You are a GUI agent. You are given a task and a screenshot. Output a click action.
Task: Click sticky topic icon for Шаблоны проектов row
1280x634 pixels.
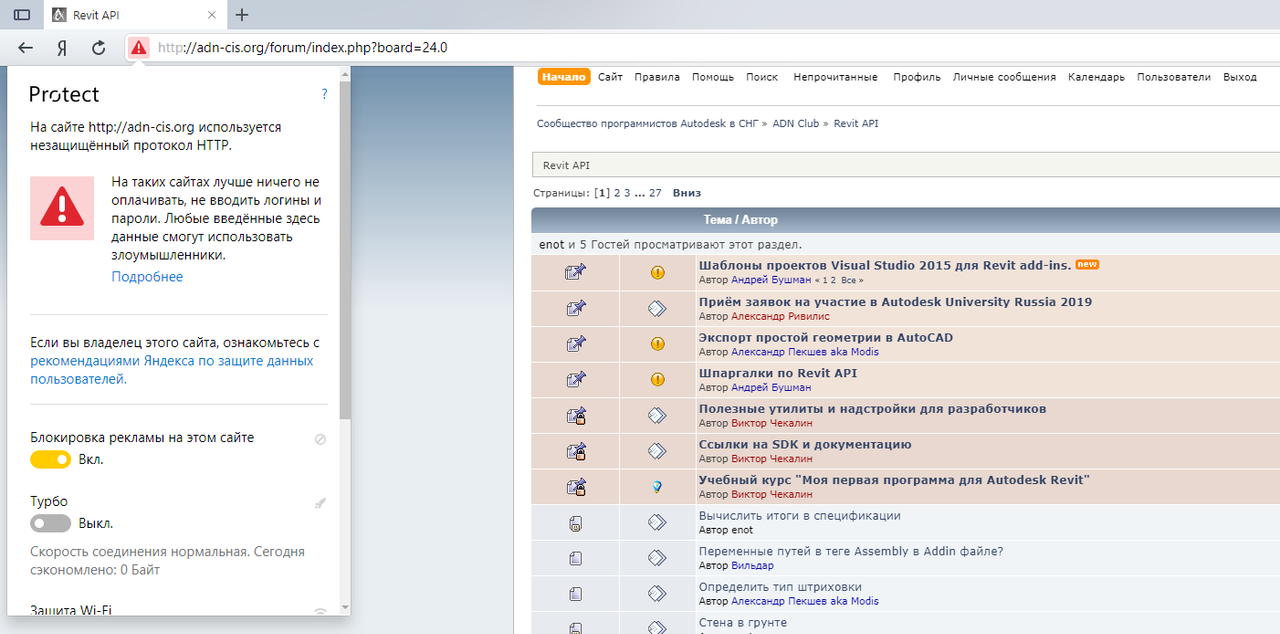pos(575,272)
